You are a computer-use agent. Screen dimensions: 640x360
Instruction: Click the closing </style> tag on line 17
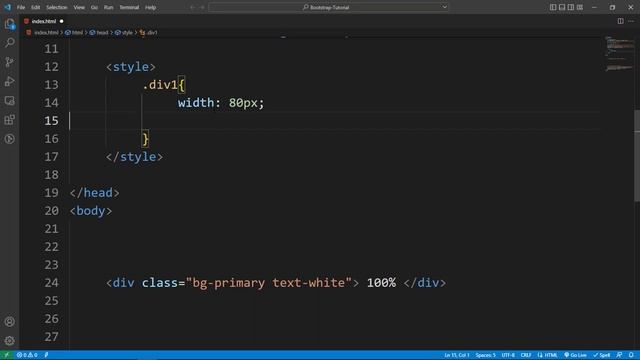(134, 157)
